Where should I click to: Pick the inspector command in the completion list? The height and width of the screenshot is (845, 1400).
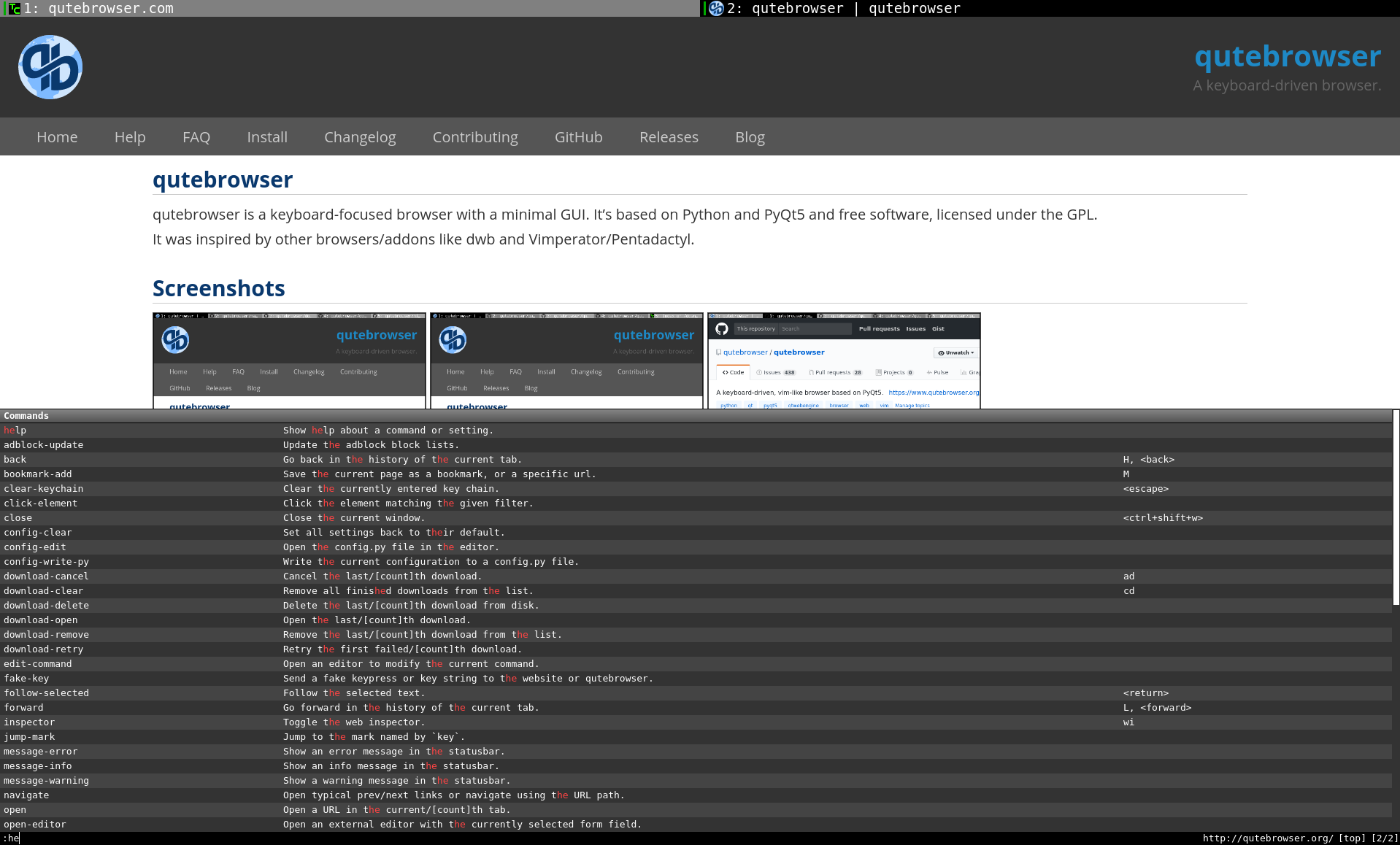click(29, 722)
